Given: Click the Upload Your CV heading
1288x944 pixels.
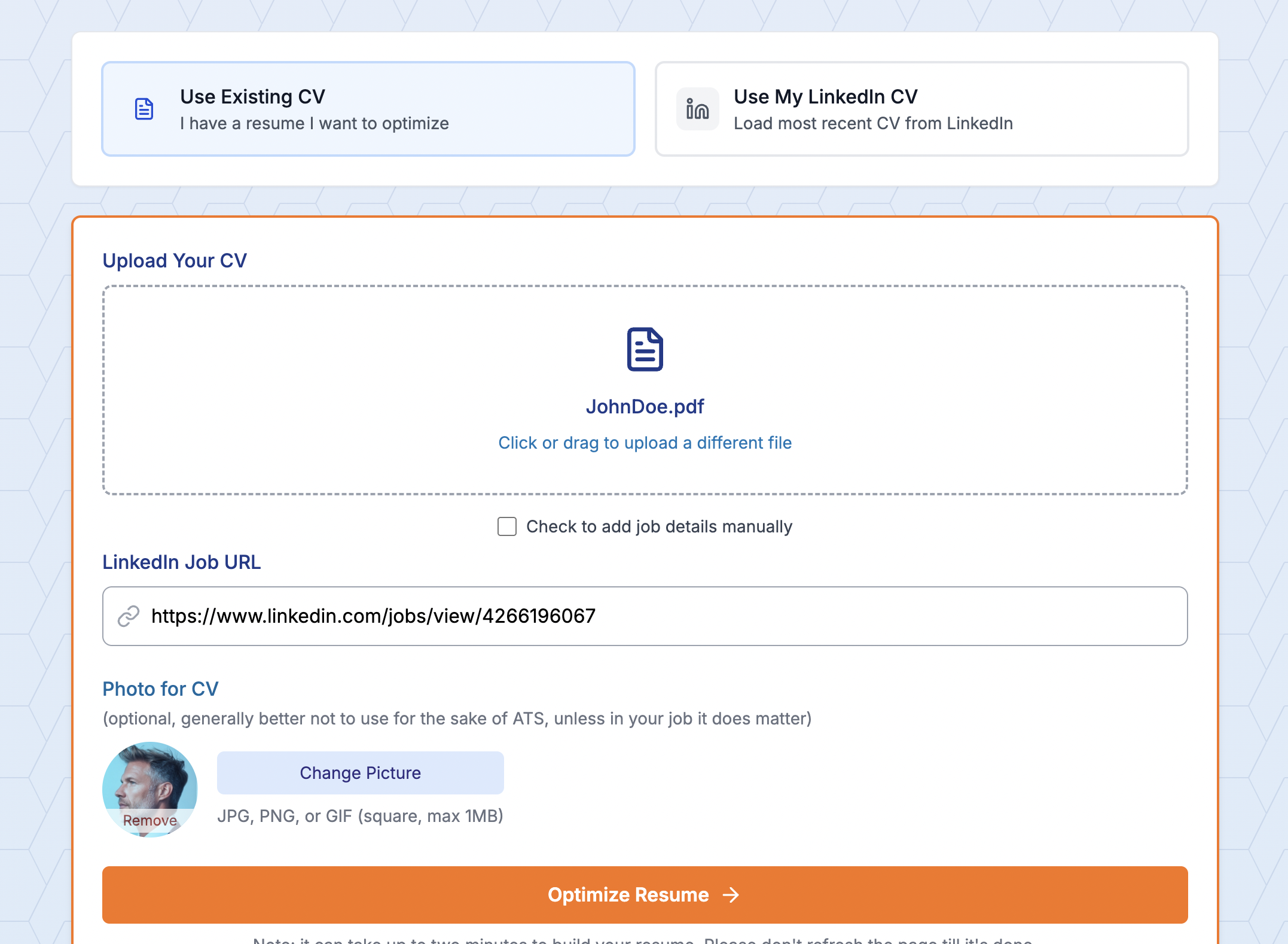Looking at the screenshot, I should (175, 261).
